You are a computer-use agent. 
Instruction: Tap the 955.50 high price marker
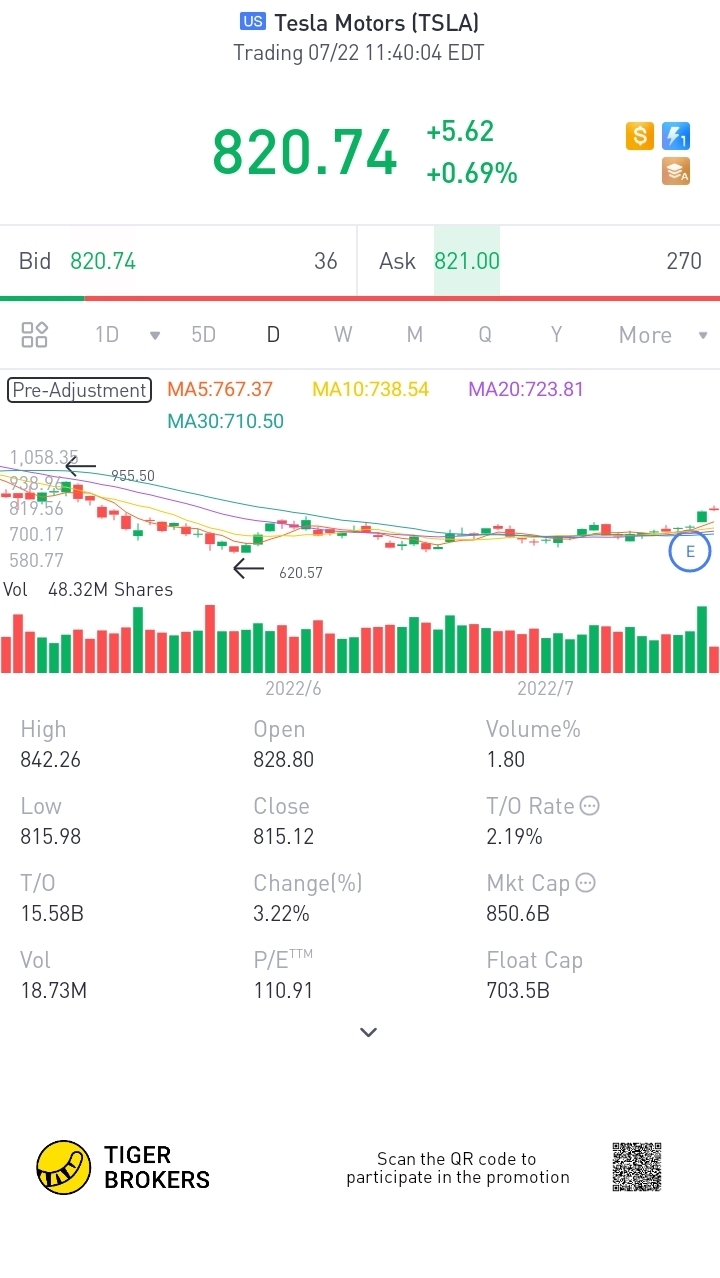tap(133, 476)
